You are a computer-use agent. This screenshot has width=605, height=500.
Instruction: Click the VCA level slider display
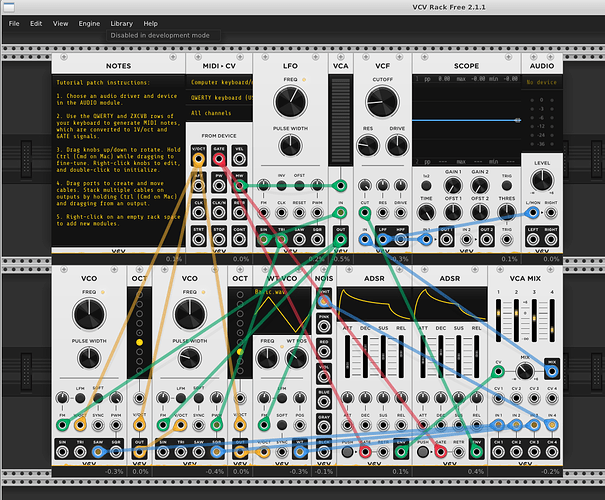pyautogui.click(x=340, y=120)
